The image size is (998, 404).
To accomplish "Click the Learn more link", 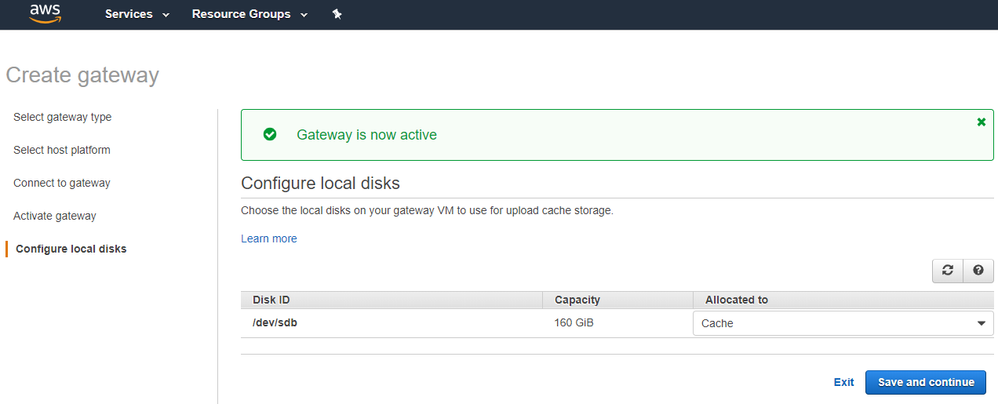I will pyautogui.click(x=269, y=239).
